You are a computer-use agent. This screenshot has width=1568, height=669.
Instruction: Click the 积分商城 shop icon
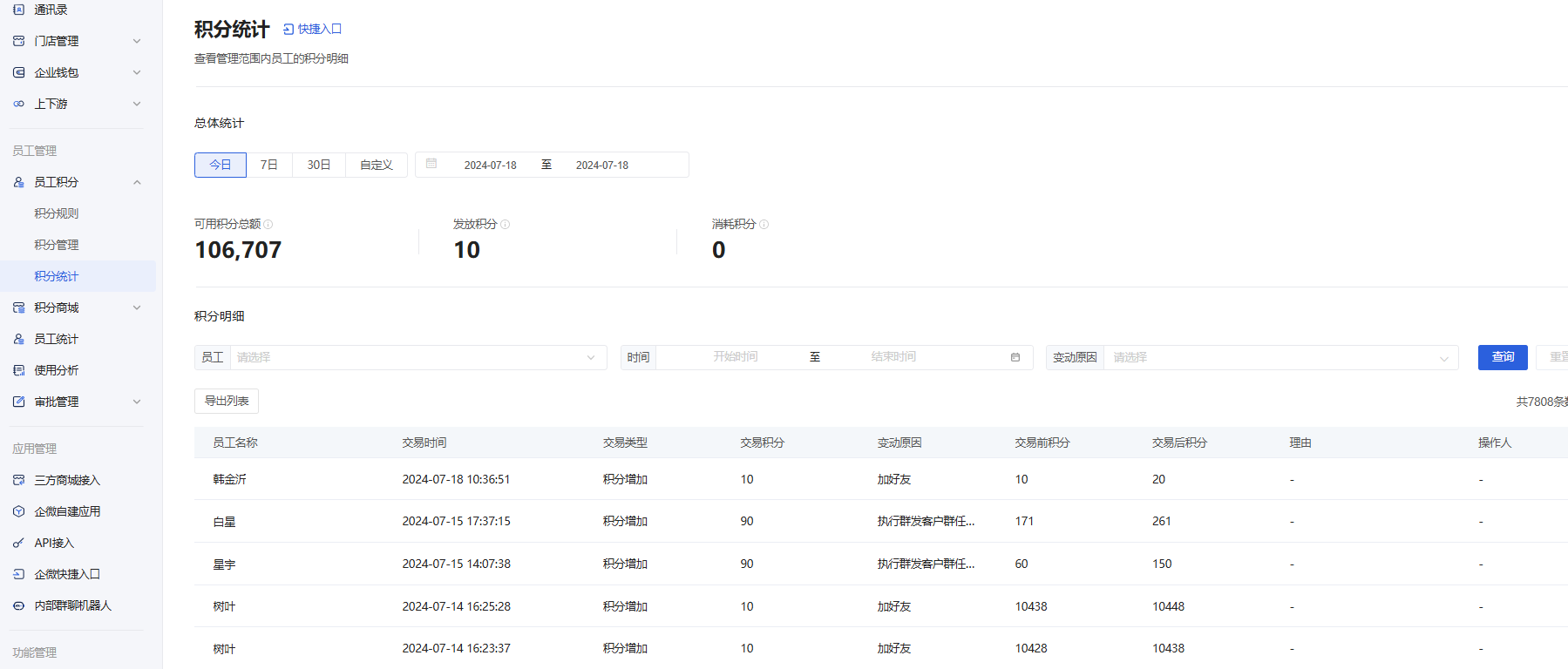pos(18,307)
